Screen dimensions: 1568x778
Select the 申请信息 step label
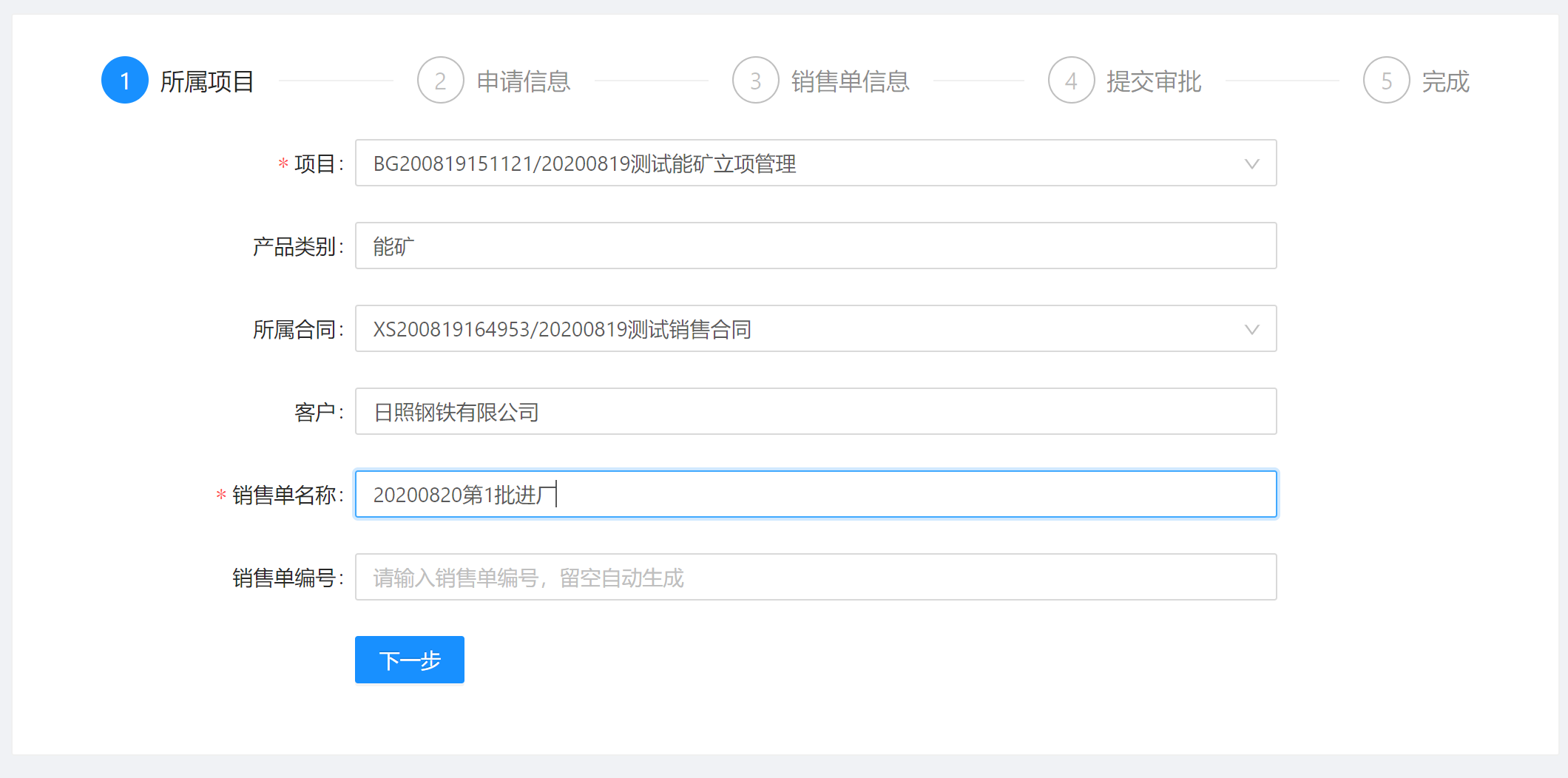point(524,81)
